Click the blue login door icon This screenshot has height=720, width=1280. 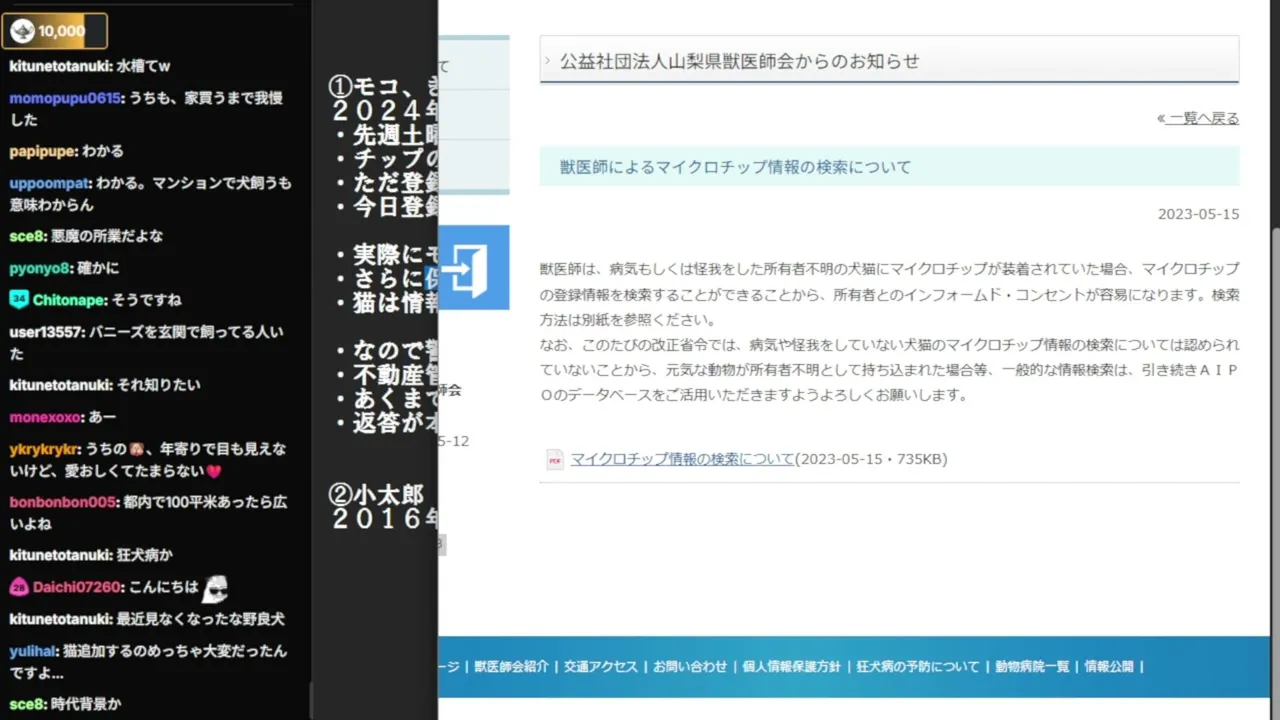(x=473, y=267)
